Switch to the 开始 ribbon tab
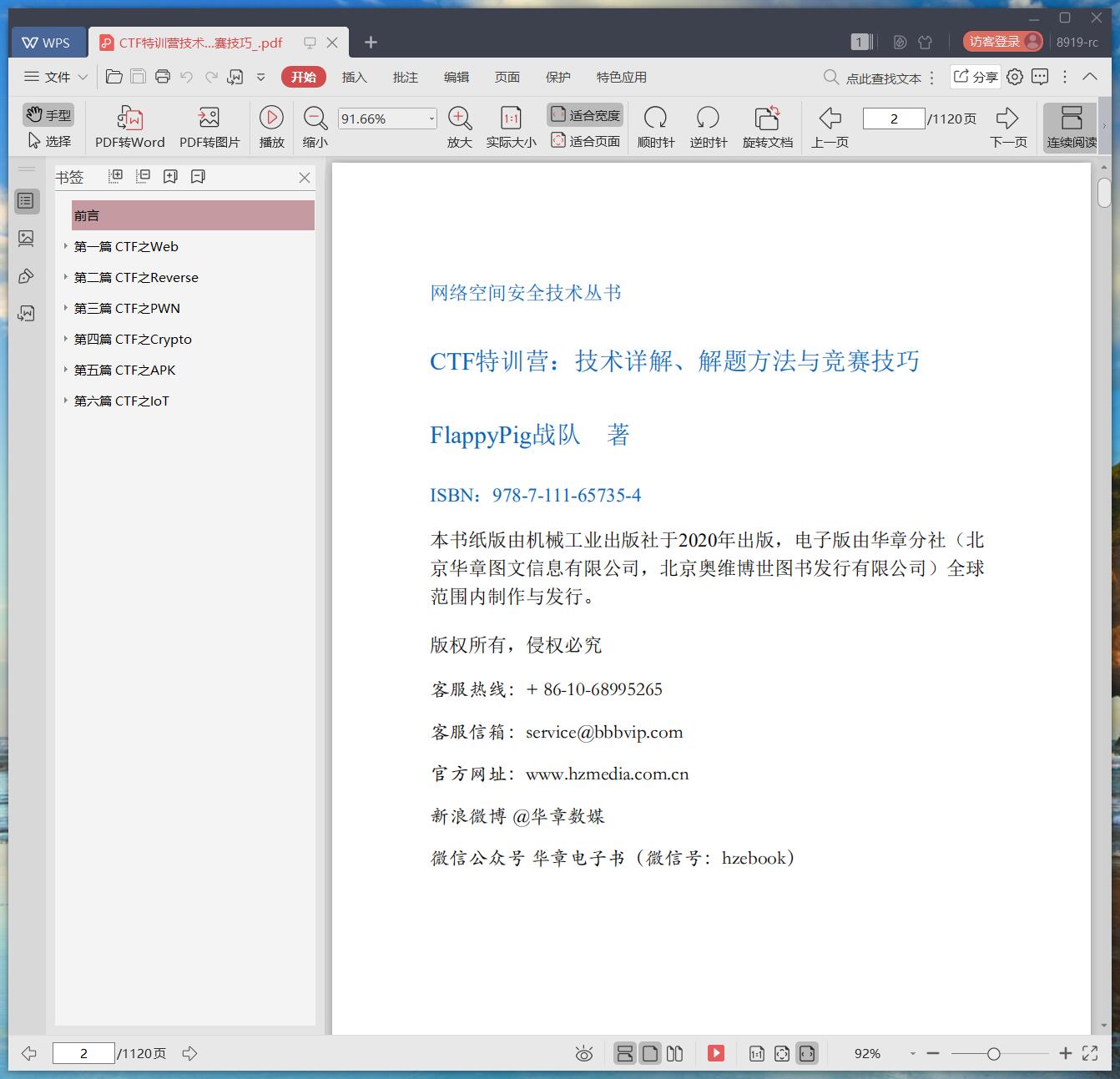1120x1079 pixels. pos(304,77)
